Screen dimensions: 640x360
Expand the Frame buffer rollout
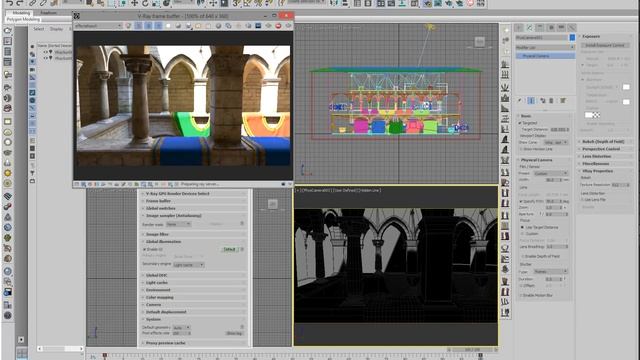(x=195, y=201)
